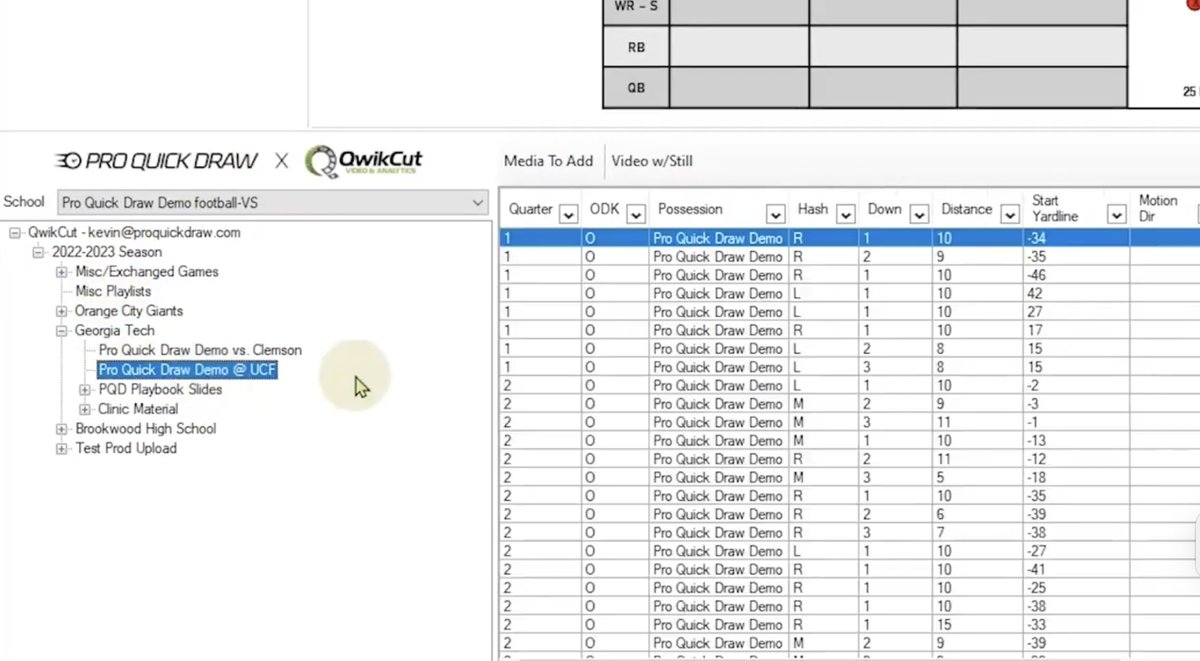
Task: Open the Distance column filter dropdown
Action: click(x=1008, y=214)
